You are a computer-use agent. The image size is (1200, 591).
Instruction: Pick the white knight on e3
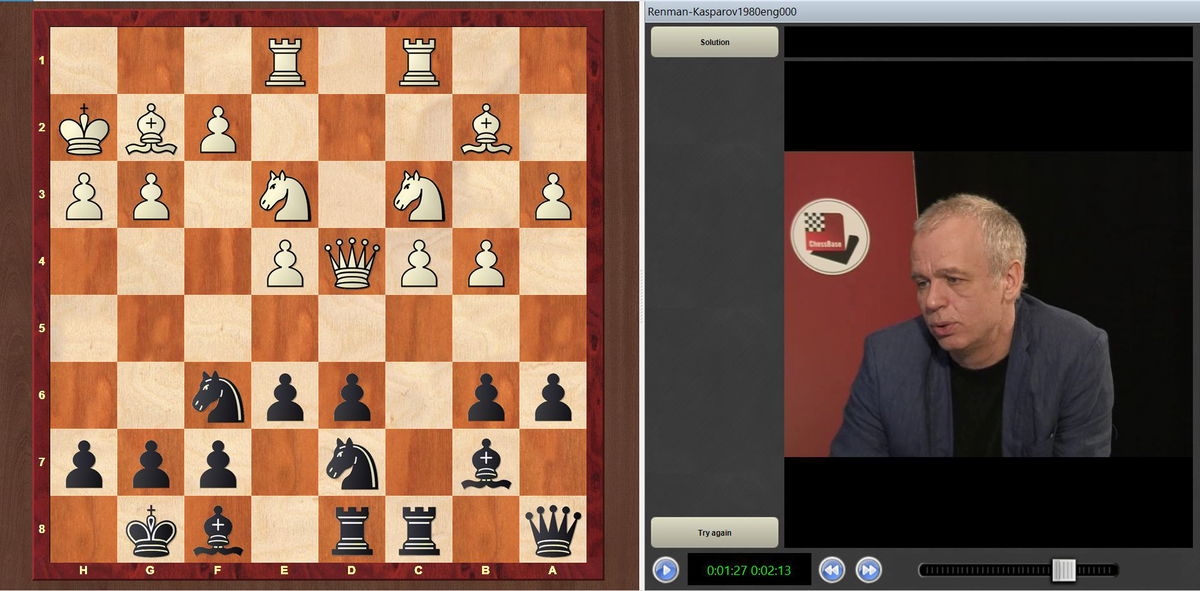(285, 195)
